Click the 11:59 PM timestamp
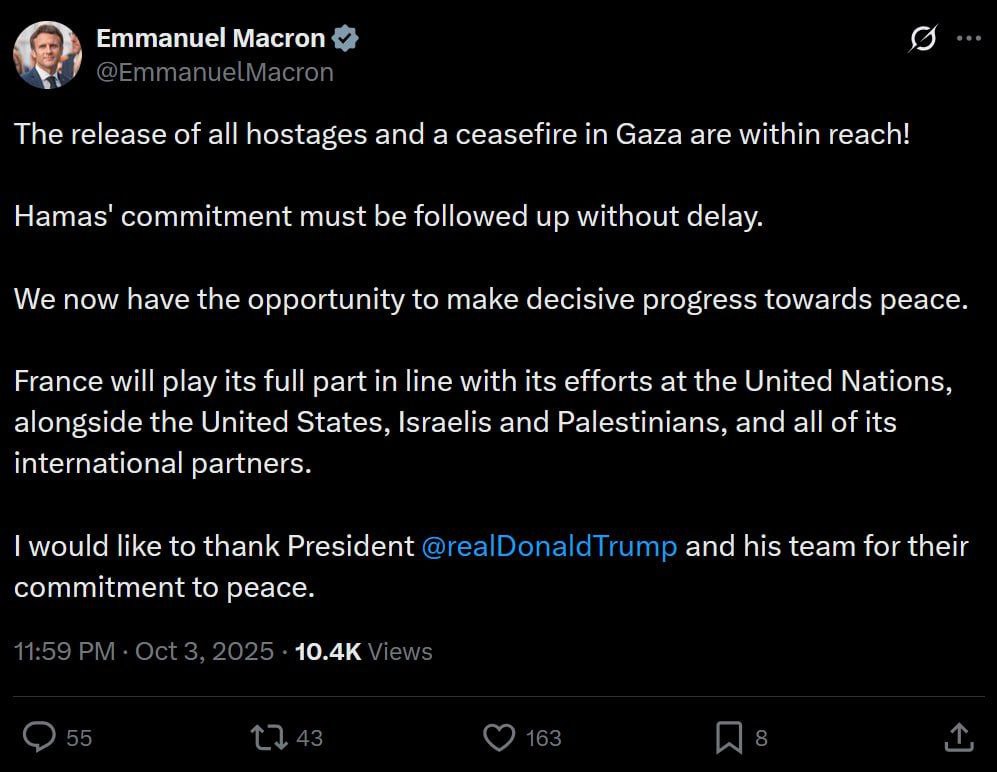The image size is (997, 772). pyautogui.click(x=64, y=652)
